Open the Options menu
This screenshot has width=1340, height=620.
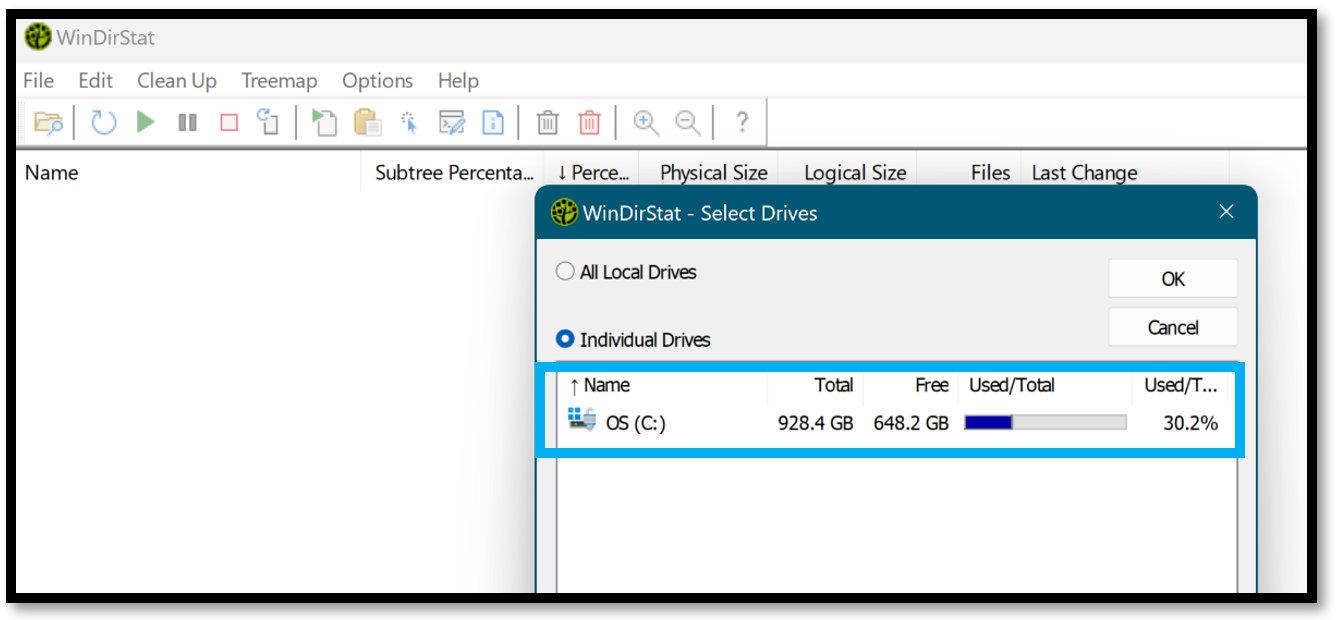tap(377, 81)
